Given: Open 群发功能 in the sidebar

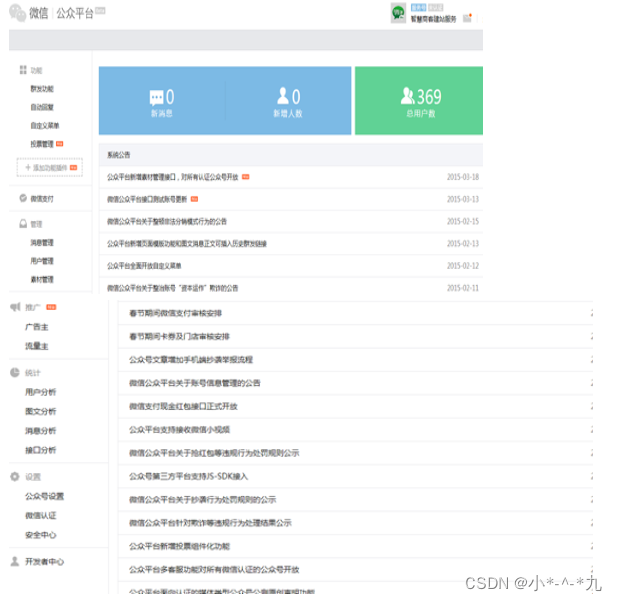Looking at the screenshot, I should pos(42,89).
